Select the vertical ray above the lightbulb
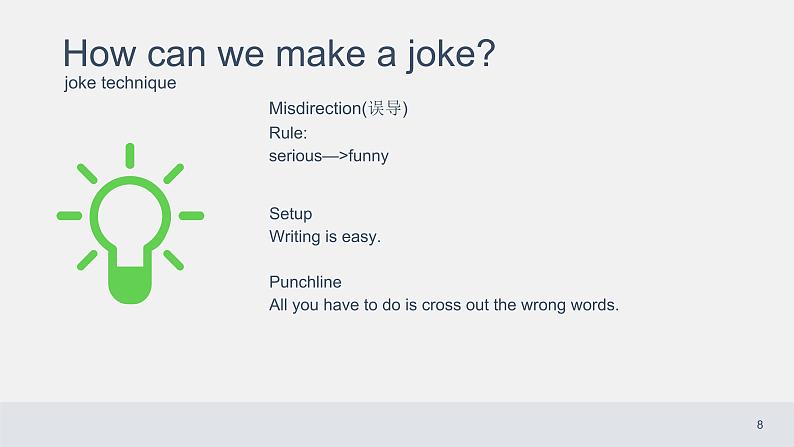 pos(130,155)
